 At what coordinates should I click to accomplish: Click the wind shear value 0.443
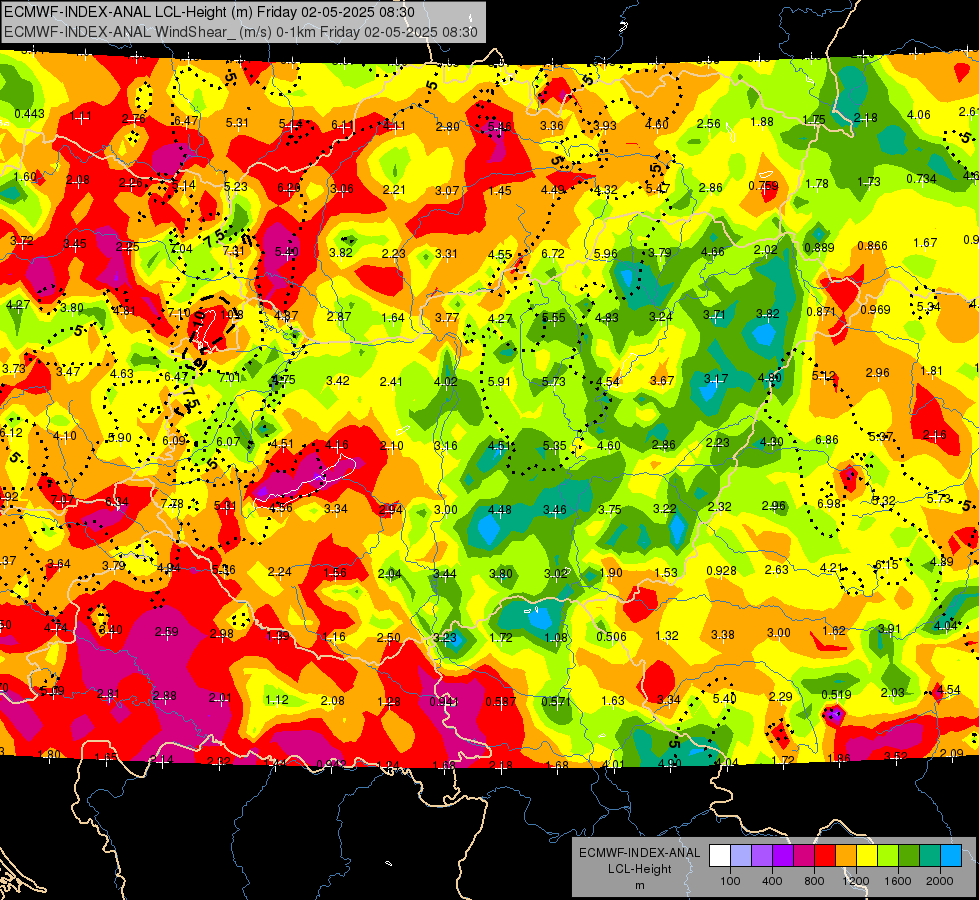coord(29,114)
